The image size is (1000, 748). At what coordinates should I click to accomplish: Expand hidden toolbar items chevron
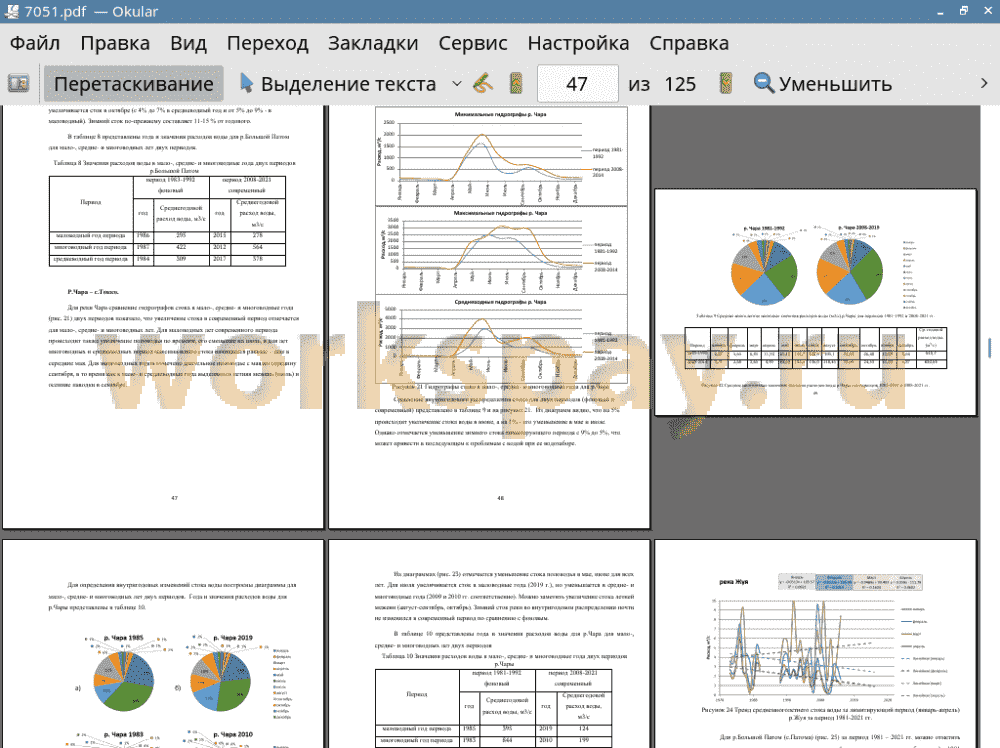[x=984, y=84]
